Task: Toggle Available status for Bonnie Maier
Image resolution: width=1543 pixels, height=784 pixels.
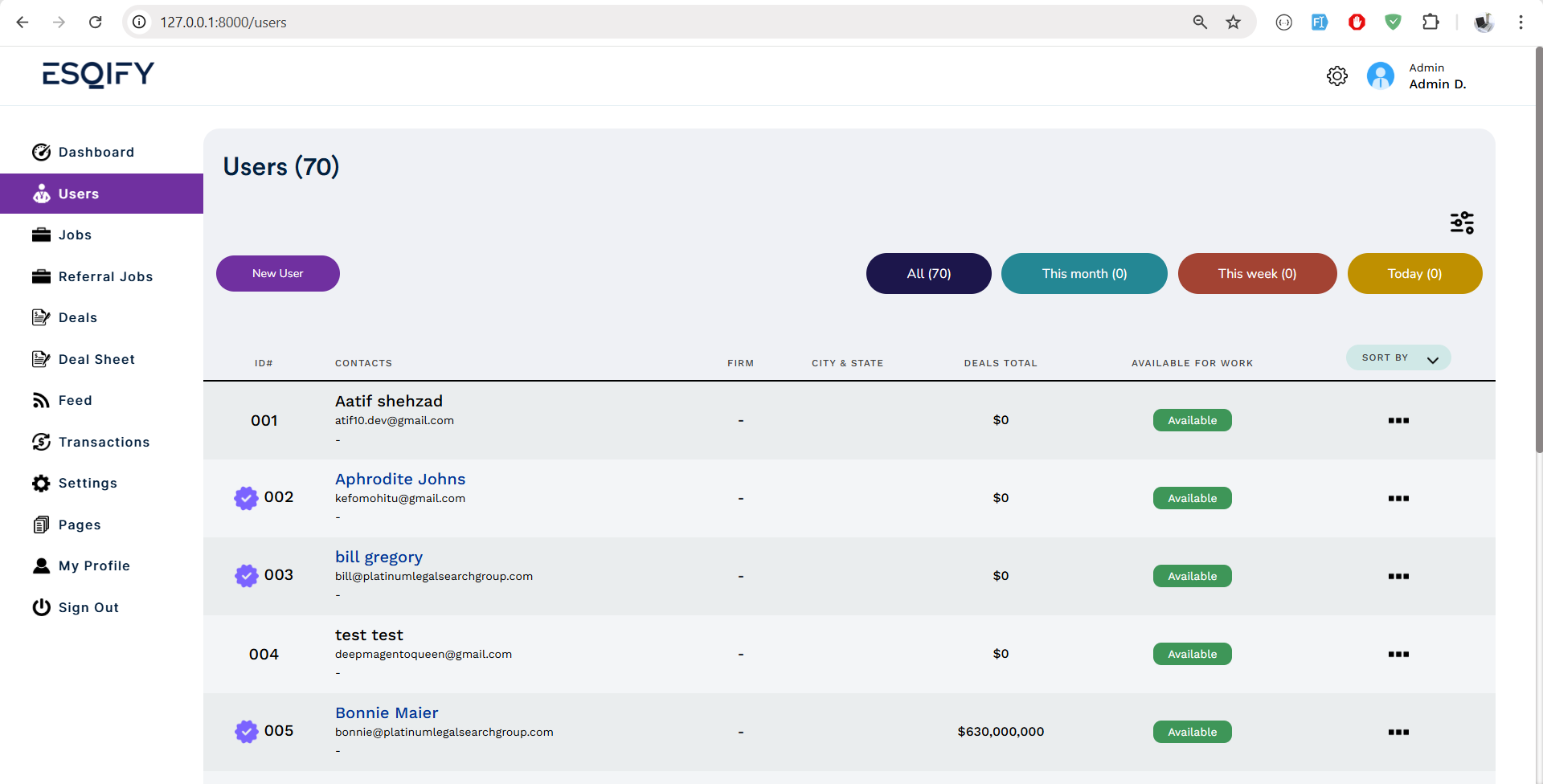Action: [x=1192, y=732]
